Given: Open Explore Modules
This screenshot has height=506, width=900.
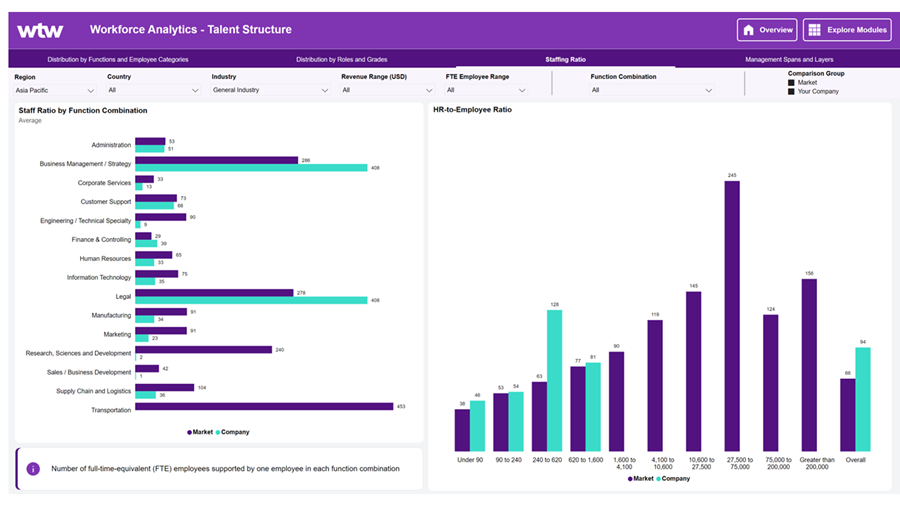Looking at the screenshot, I should [x=847, y=30].
